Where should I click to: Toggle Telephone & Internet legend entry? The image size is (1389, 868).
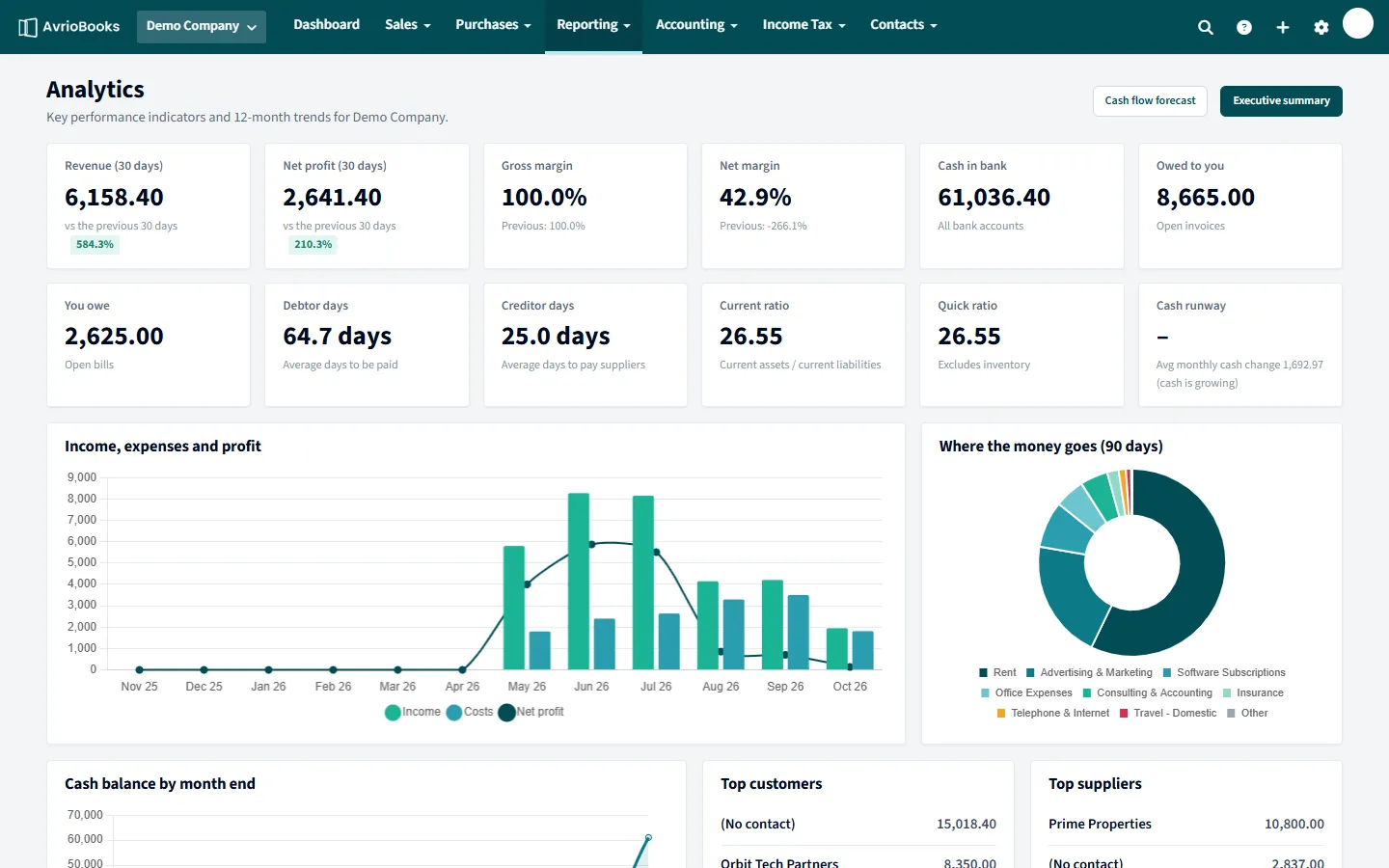(1053, 713)
